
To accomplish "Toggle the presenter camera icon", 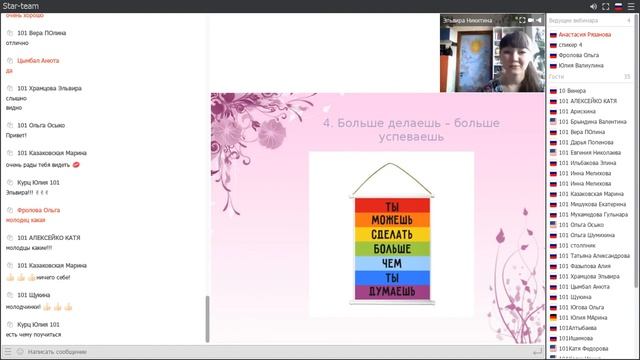I will [531, 20].
